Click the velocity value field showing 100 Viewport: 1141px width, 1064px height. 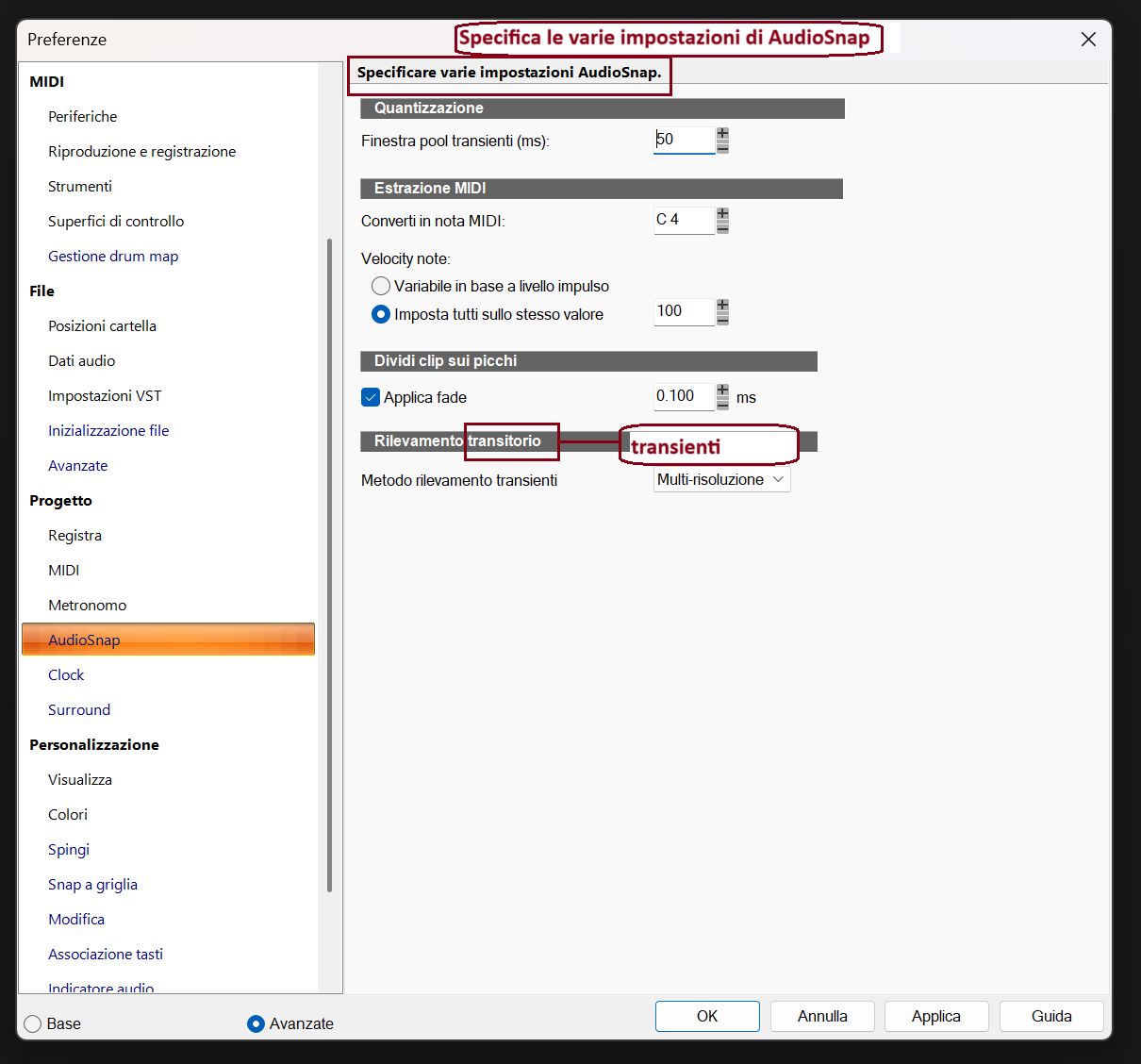point(685,311)
